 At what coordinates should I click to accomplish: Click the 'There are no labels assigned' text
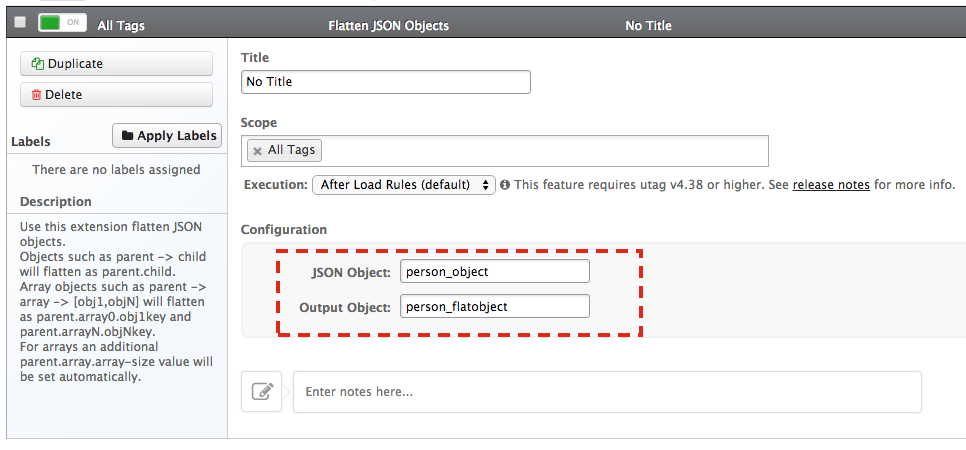click(x=116, y=170)
